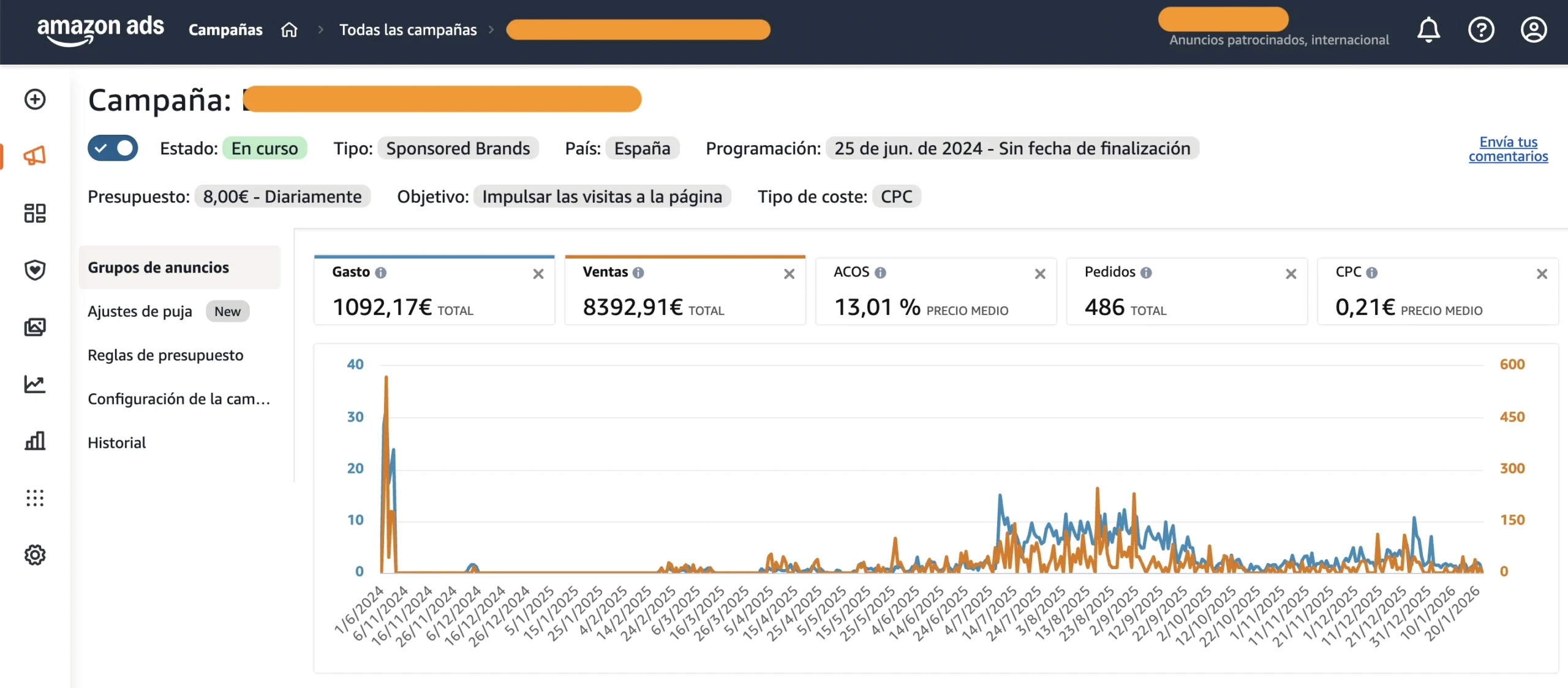
Task: Close the Pedidos metric card
Action: (1291, 274)
